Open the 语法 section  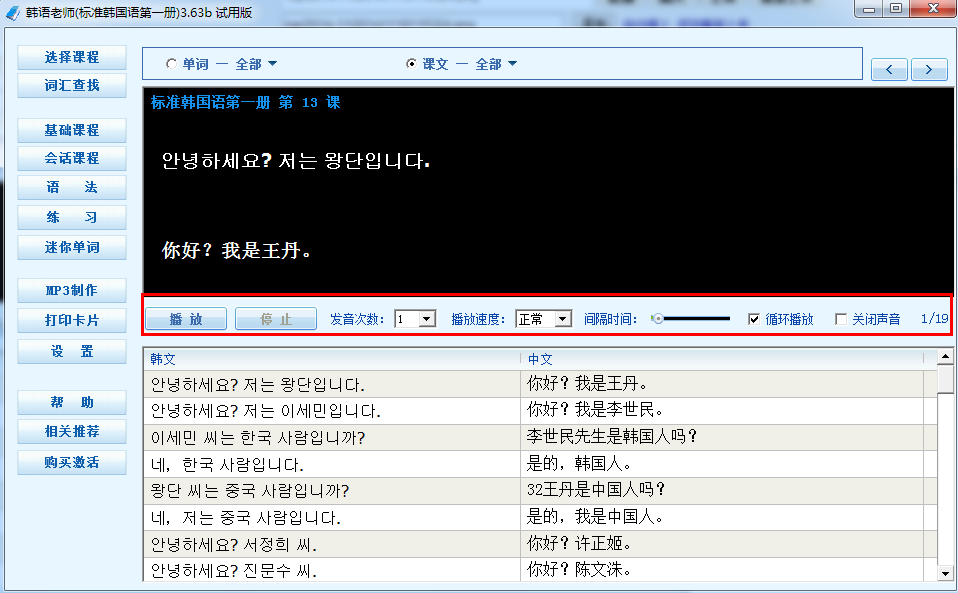(x=72, y=187)
